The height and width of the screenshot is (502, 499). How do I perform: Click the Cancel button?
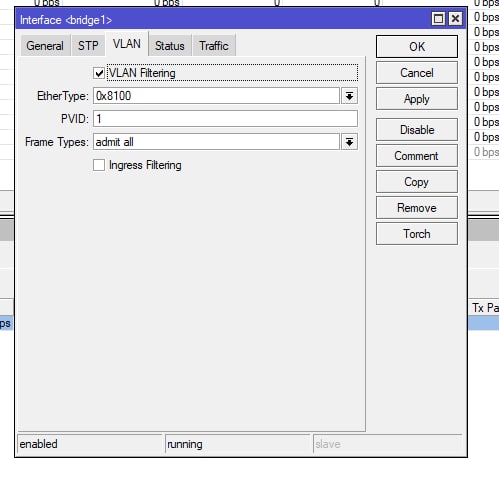[417, 73]
